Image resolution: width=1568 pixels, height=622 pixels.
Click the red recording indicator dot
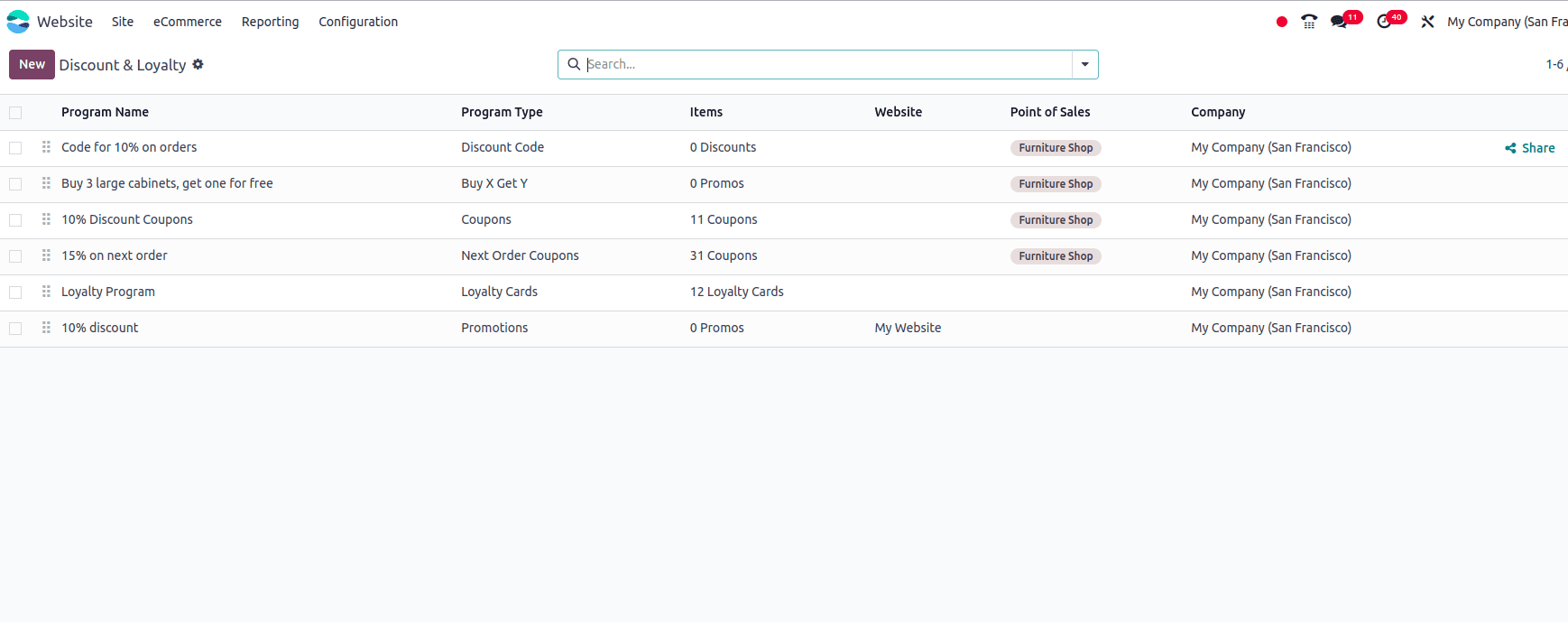(1281, 22)
